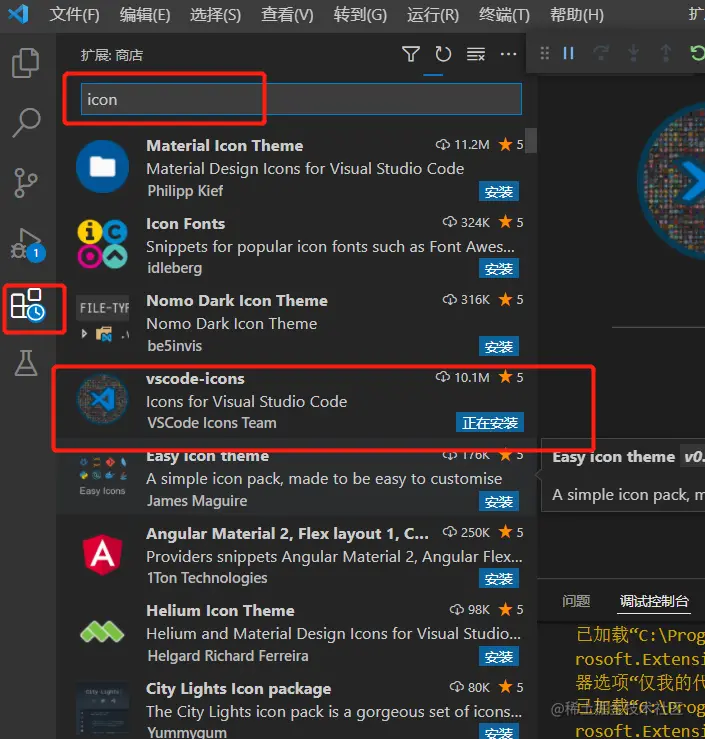Viewport: 705px width, 739px height.
Task: Click VSCode Icons Team publisher text
Action: pos(212,423)
